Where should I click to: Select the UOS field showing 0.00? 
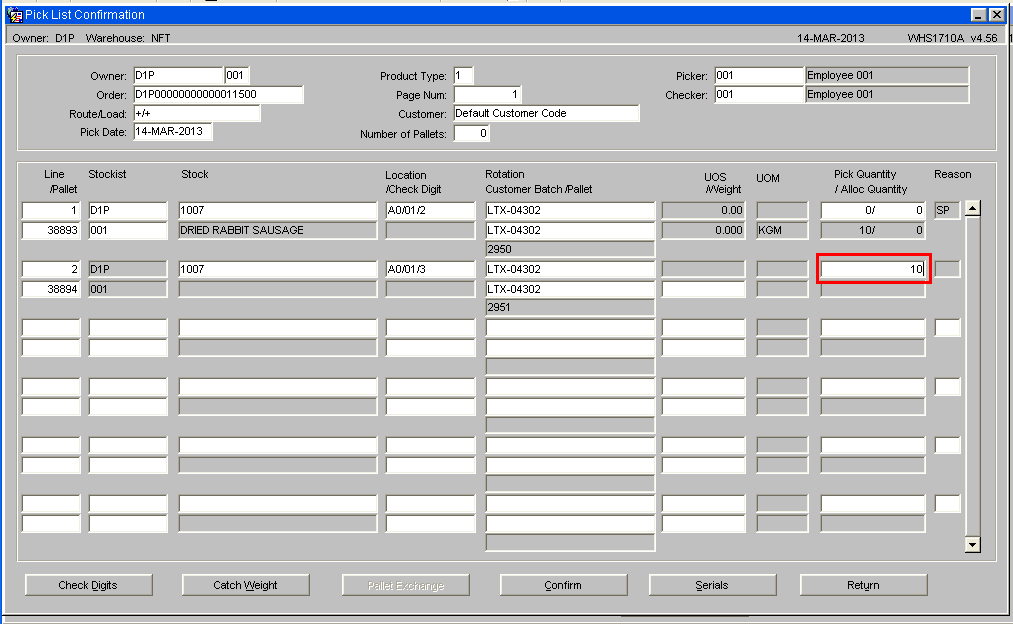pyautogui.click(x=704, y=211)
